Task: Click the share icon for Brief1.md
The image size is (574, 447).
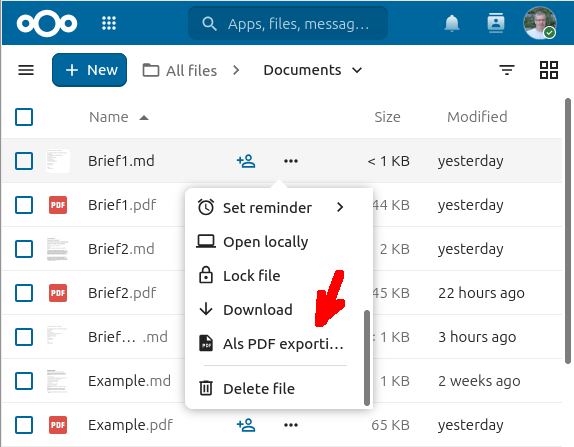Action: click(246, 161)
